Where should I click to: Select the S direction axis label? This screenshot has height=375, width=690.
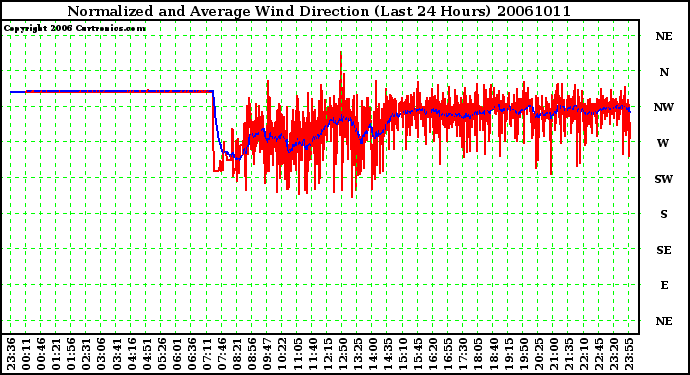coord(664,214)
